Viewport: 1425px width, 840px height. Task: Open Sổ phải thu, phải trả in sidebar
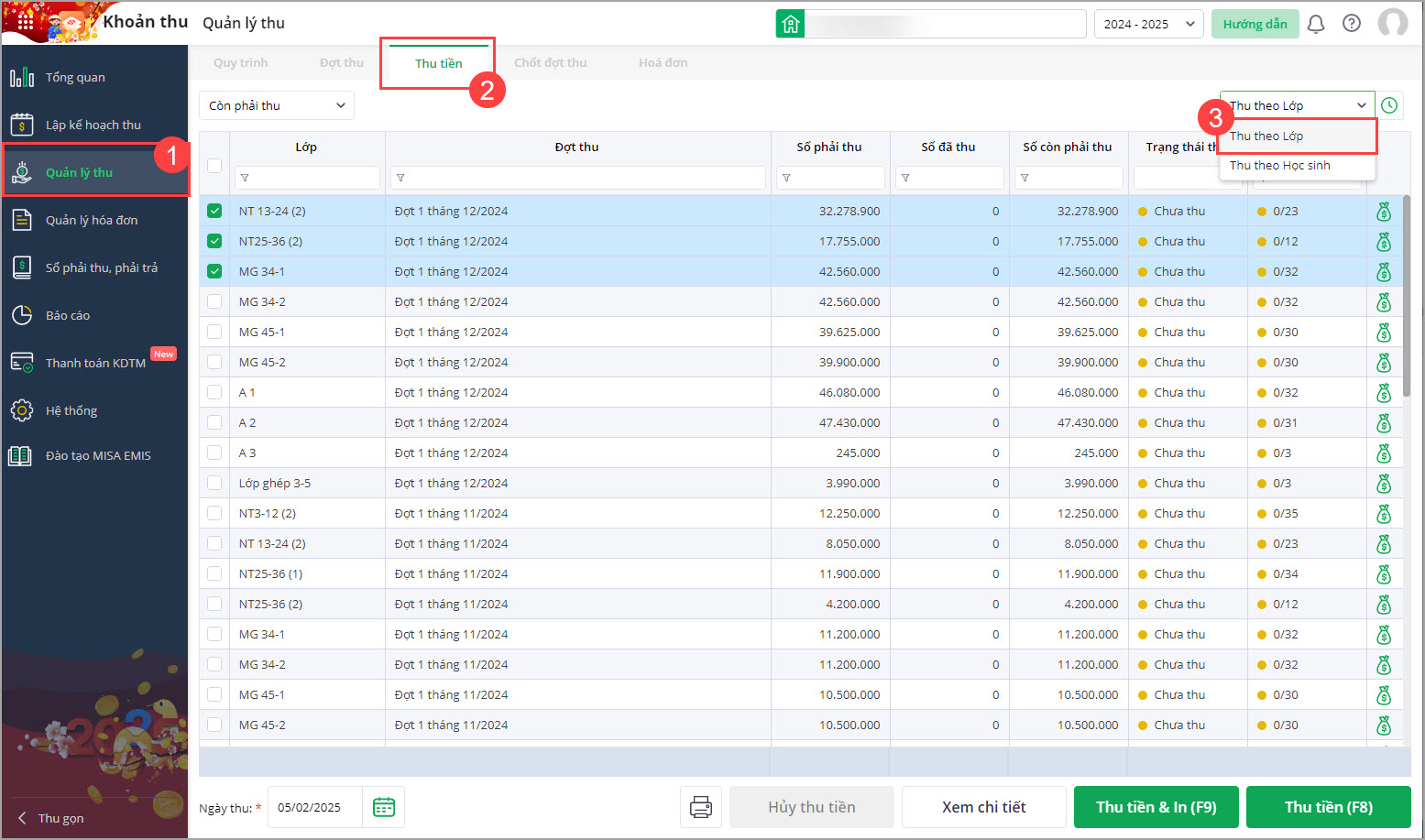point(94,267)
